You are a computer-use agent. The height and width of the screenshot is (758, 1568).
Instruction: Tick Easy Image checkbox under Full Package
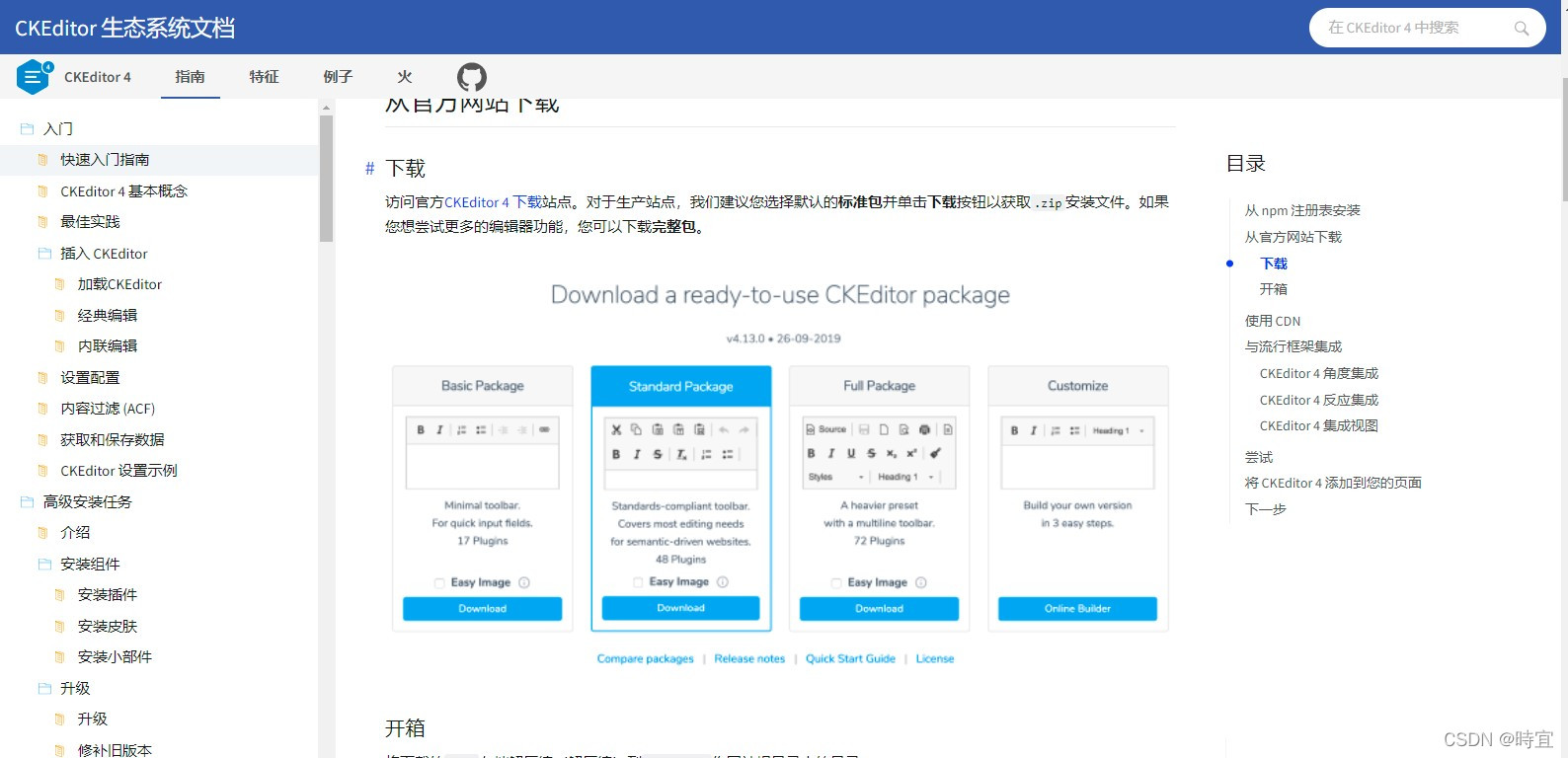point(836,583)
